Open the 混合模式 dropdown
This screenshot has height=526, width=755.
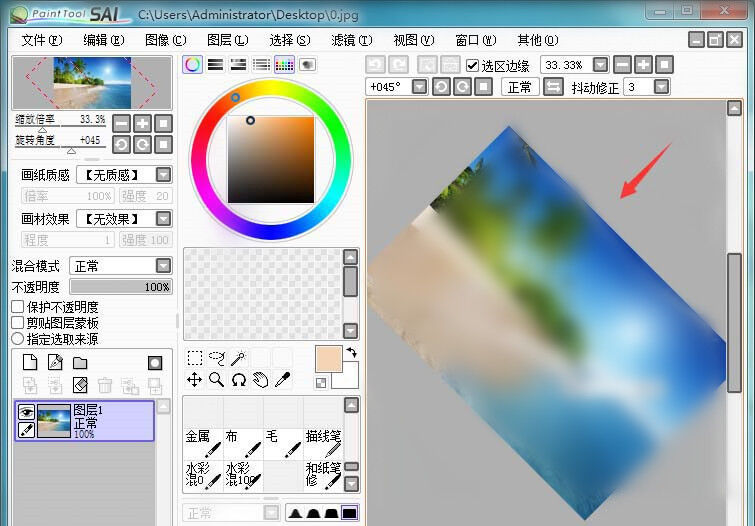point(164,265)
